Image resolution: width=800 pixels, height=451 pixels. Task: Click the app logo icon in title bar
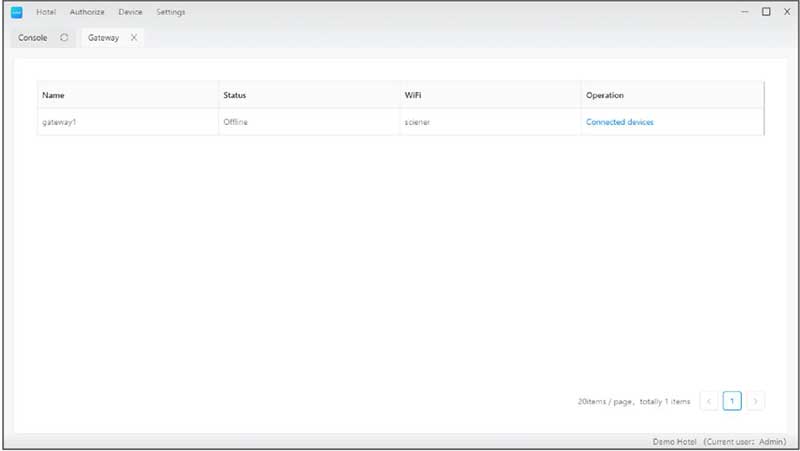click(16, 12)
